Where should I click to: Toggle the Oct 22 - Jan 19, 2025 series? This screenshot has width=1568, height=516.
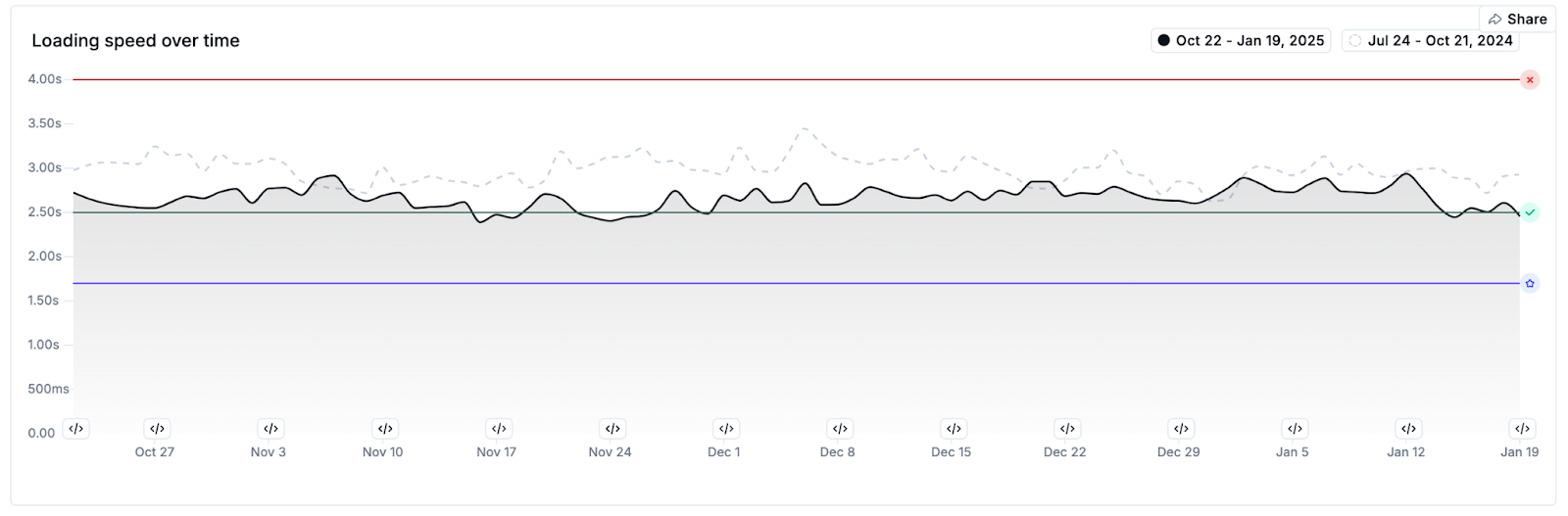click(1240, 40)
